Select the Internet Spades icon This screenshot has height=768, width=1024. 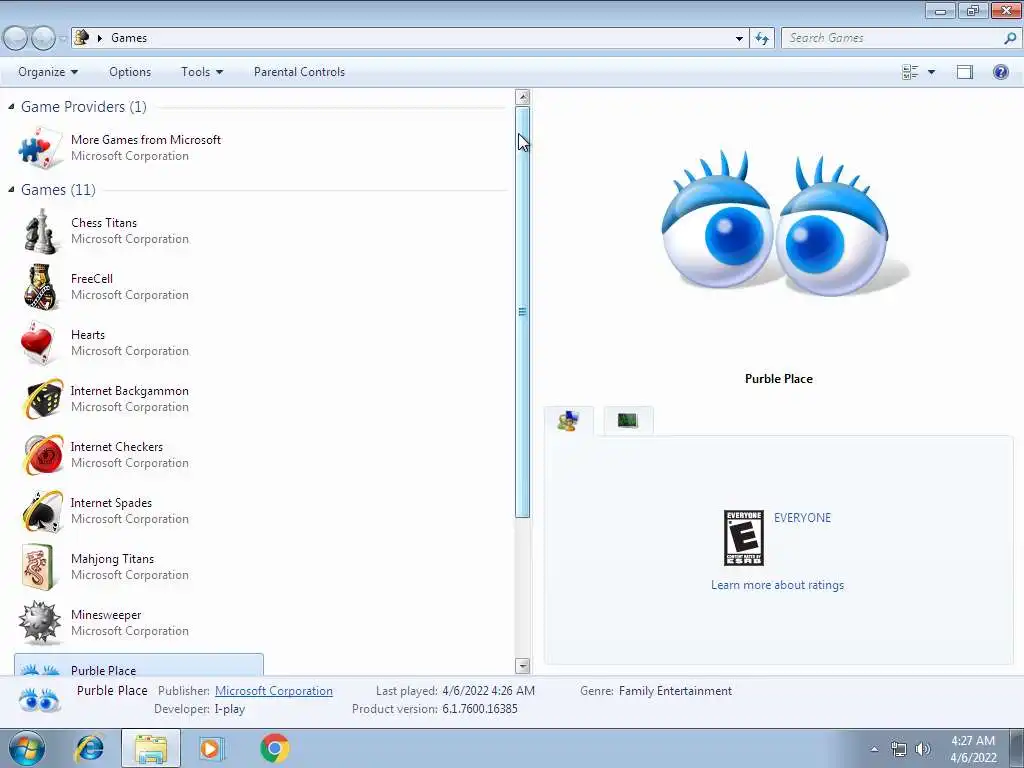tap(42, 511)
